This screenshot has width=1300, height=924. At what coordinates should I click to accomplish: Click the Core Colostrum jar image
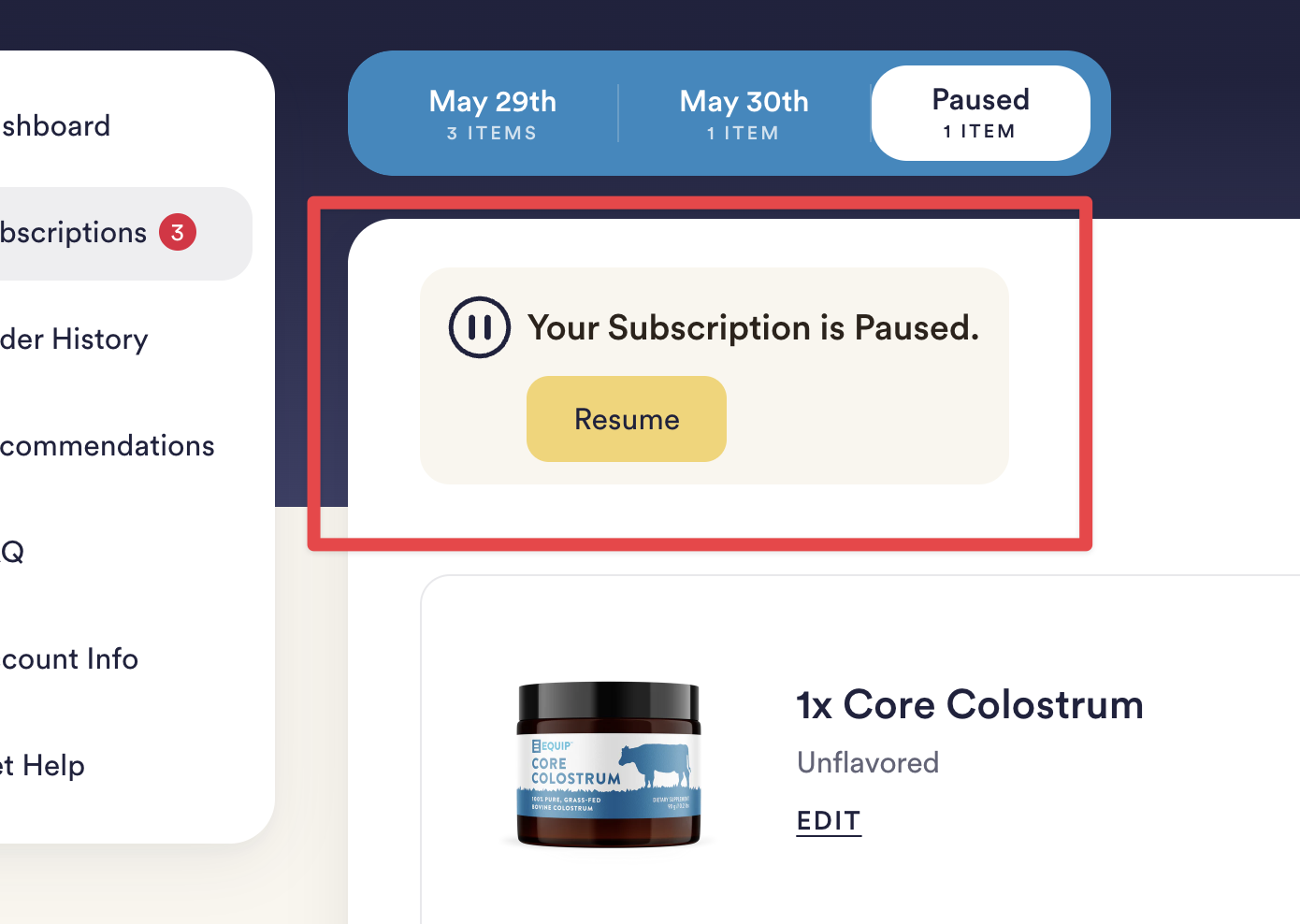tap(609, 765)
